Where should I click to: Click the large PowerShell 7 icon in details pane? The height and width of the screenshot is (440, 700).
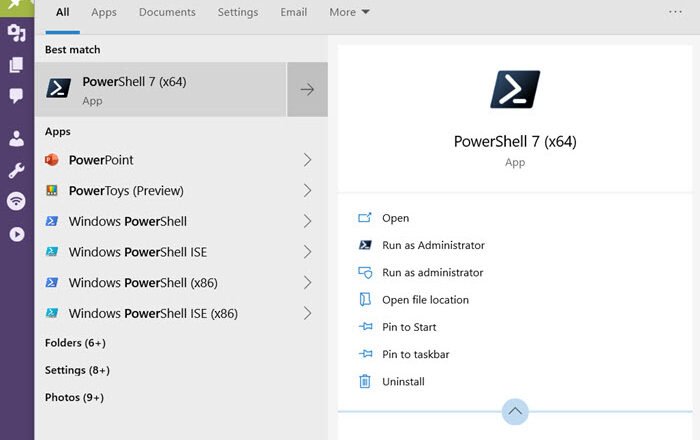point(515,90)
